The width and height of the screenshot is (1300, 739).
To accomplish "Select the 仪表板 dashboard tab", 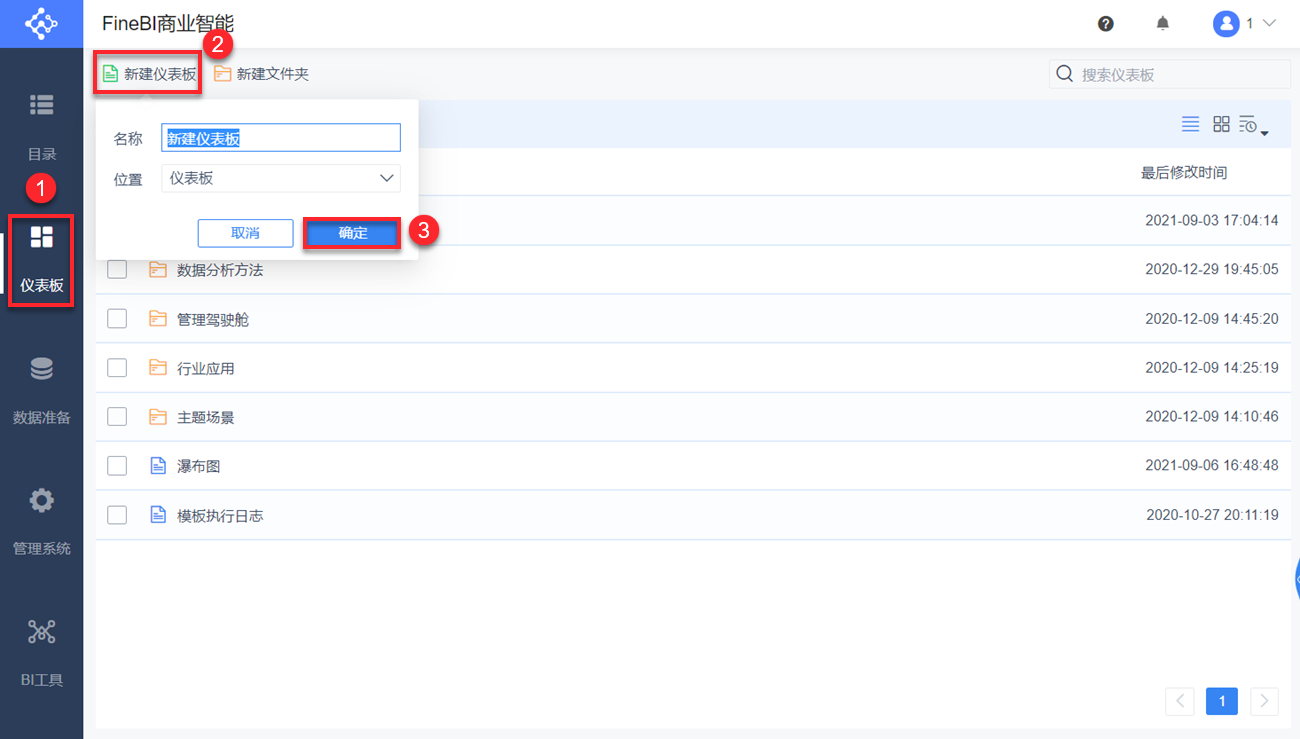I will click(41, 258).
